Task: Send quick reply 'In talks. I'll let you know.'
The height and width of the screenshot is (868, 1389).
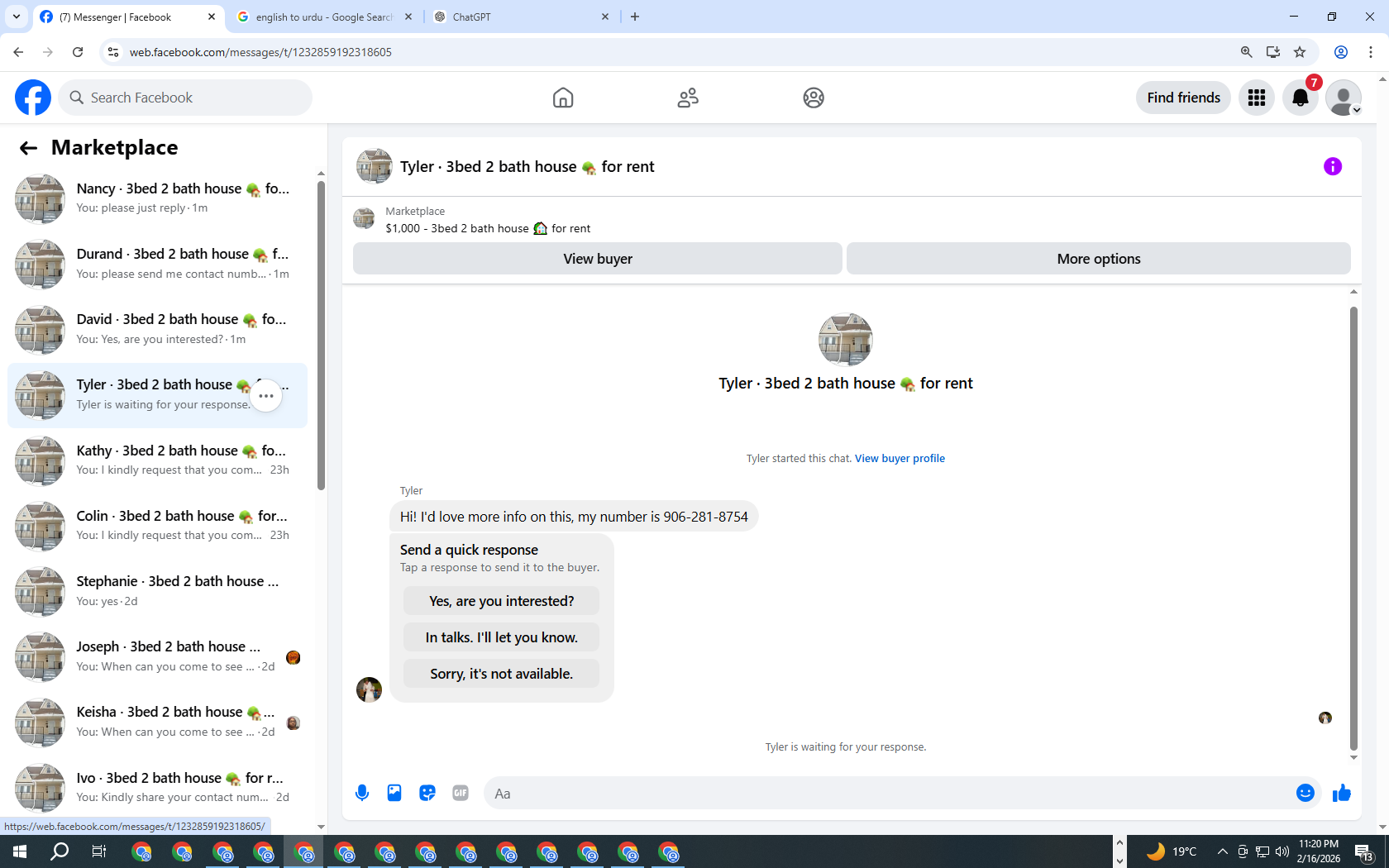Action: click(501, 637)
